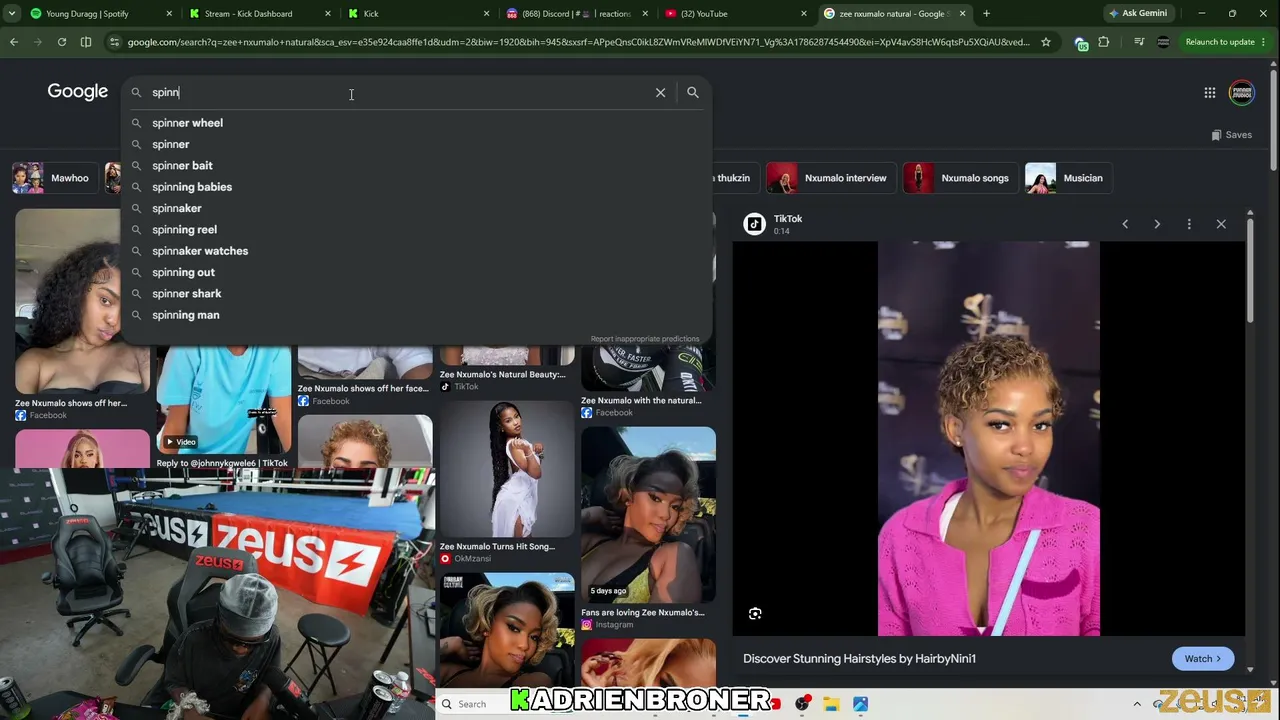Open the large TikTok preview image
1280x720 pixels.
pos(989,438)
